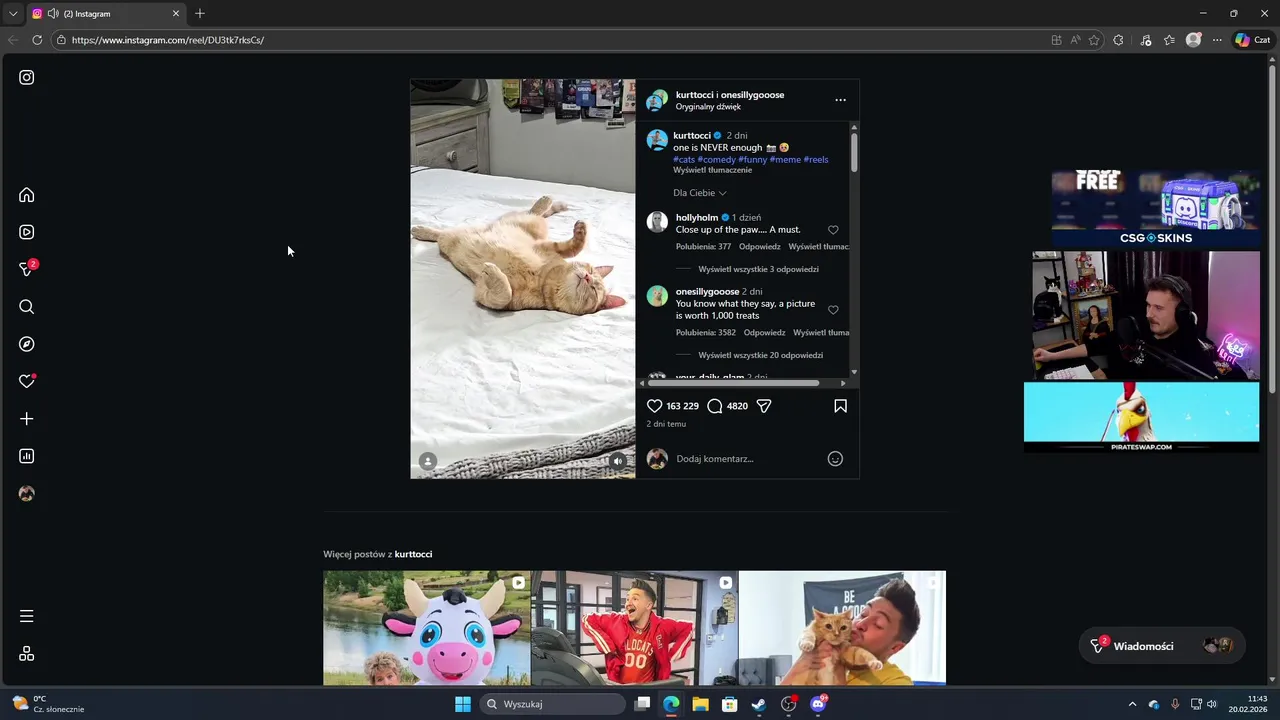Open Instagram home via logo icon

[x=27, y=77]
